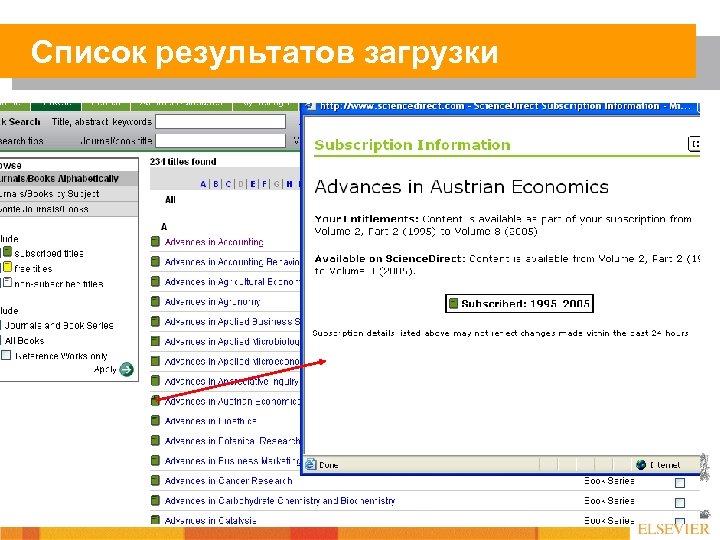
Task: Click the All filter link
Action: click(x=170, y=200)
